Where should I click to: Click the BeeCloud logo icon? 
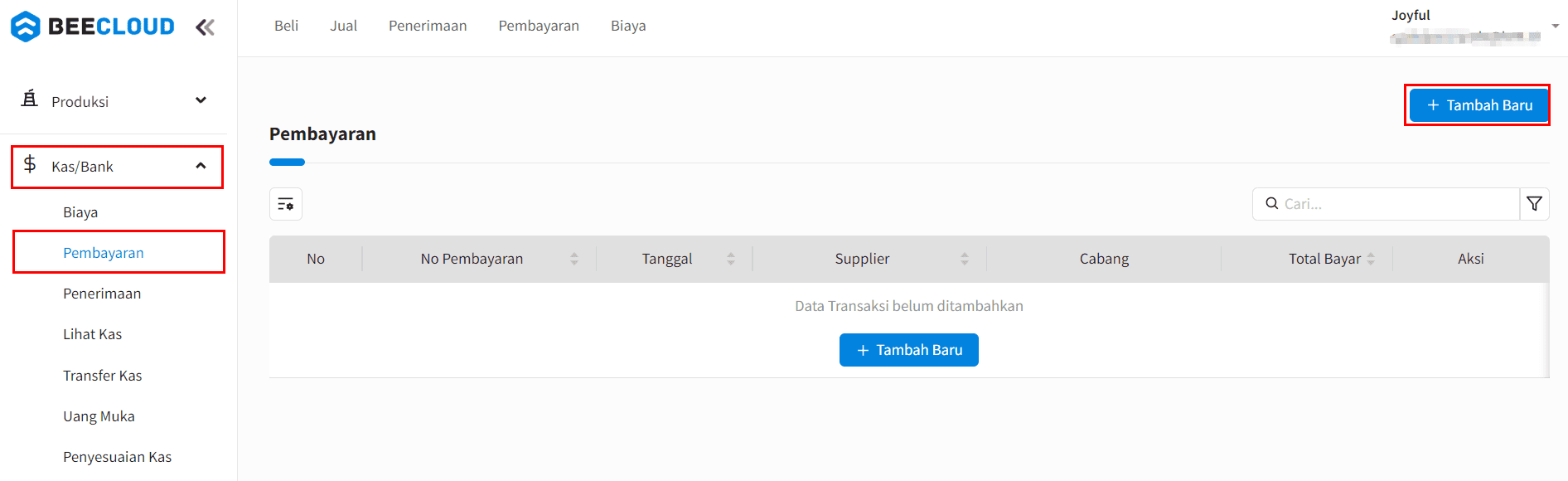(x=26, y=27)
